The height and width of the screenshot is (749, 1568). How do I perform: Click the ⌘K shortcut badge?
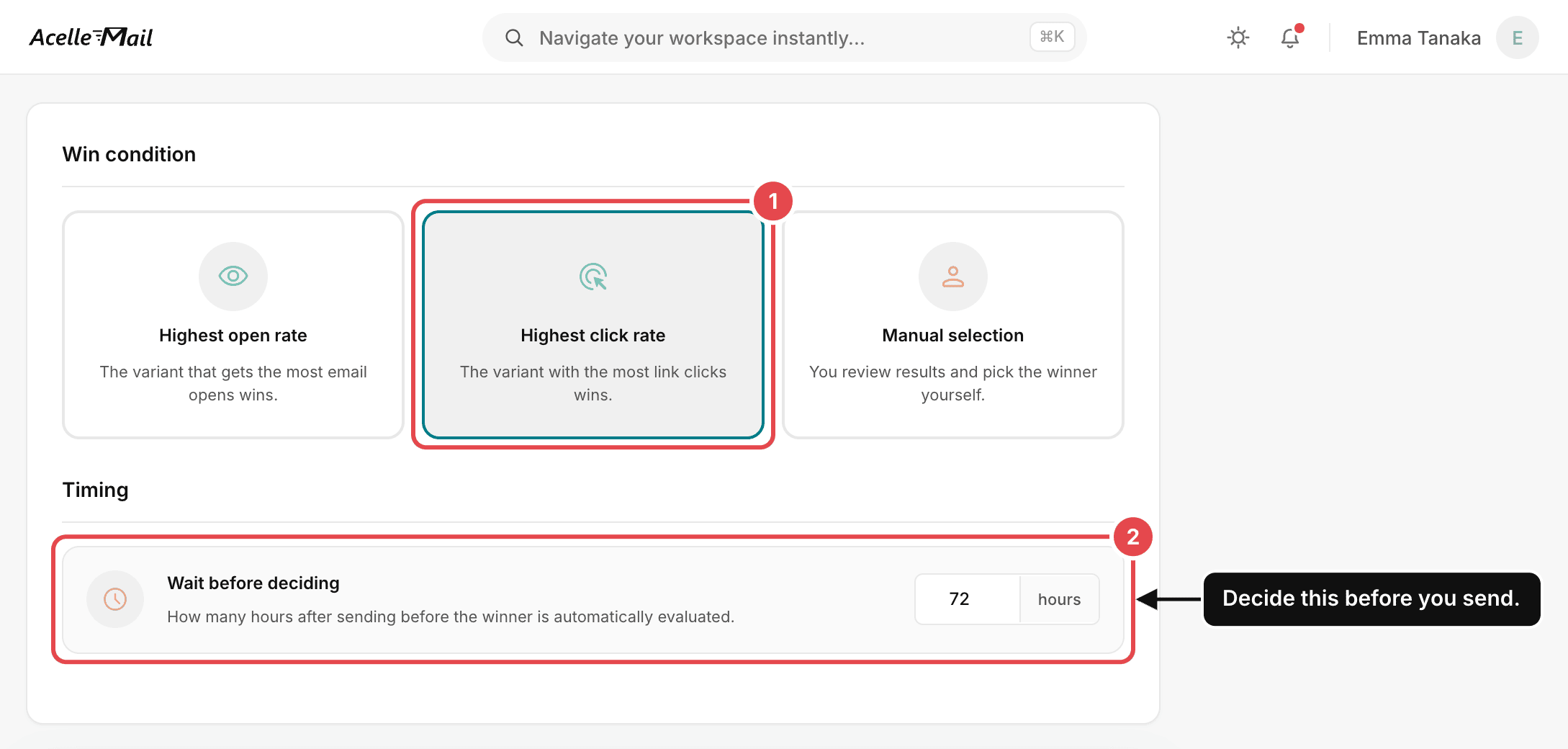click(x=1052, y=37)
